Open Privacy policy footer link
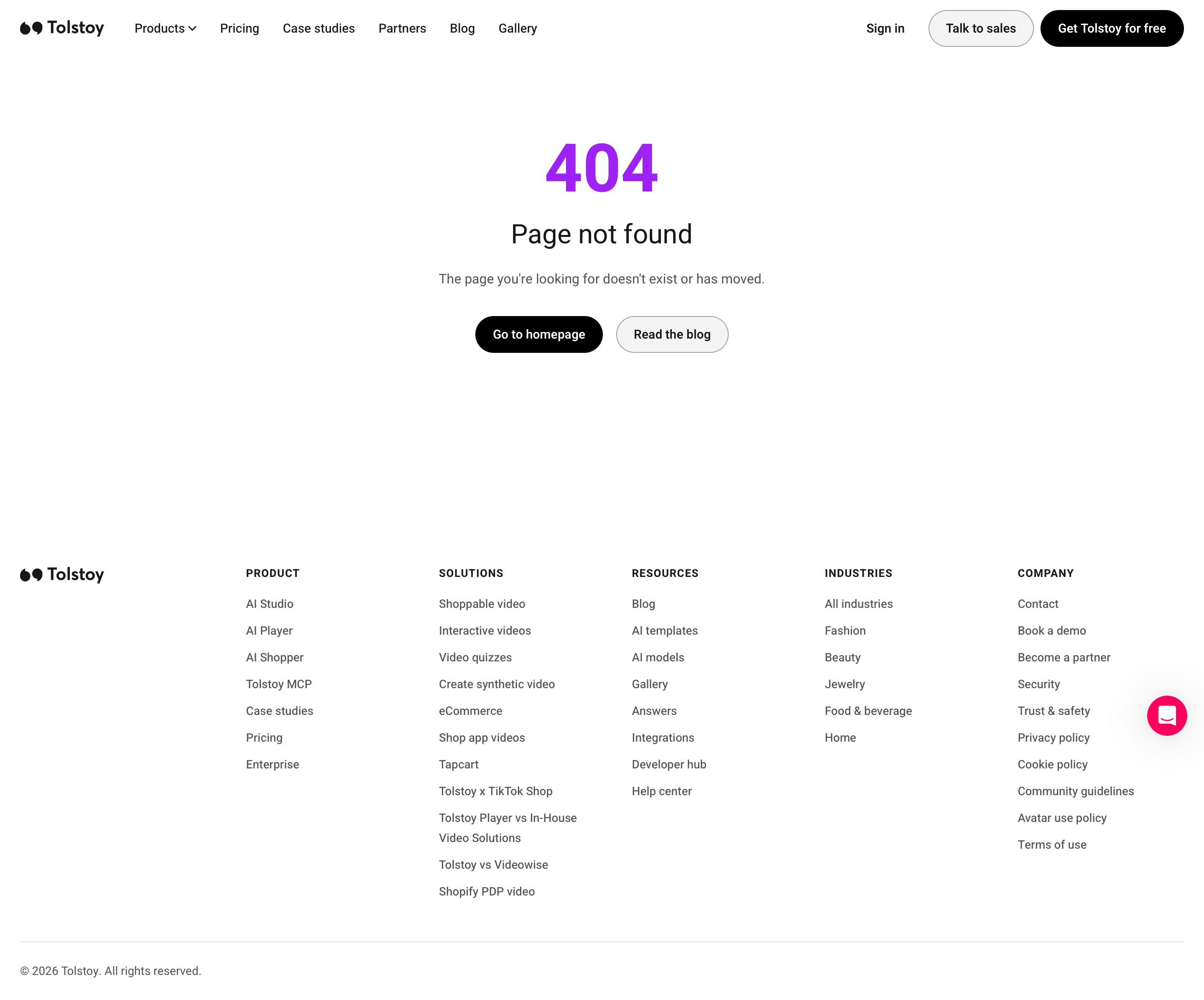 (1054, 737)
